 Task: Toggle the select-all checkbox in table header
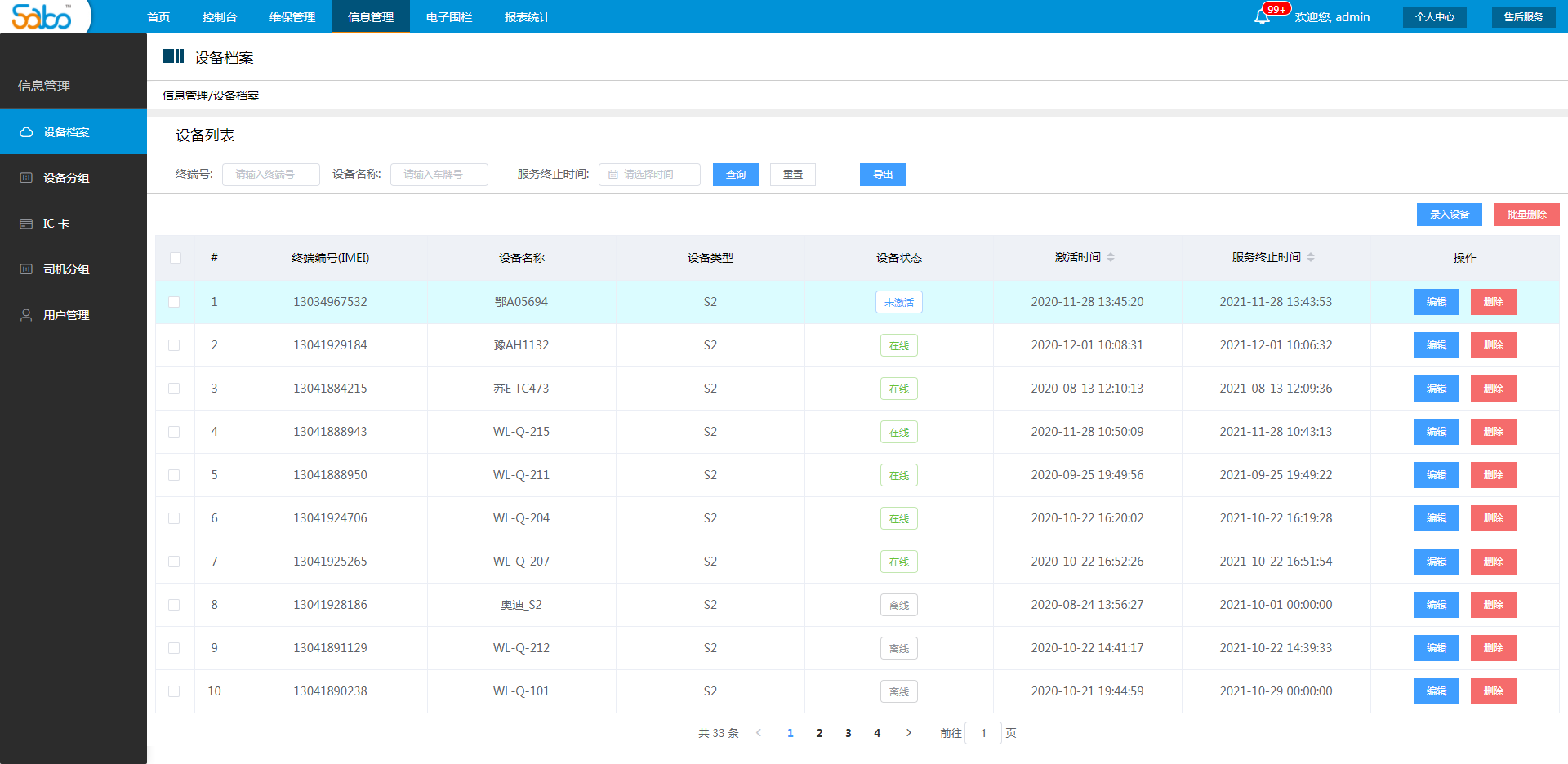pos(176,258)
